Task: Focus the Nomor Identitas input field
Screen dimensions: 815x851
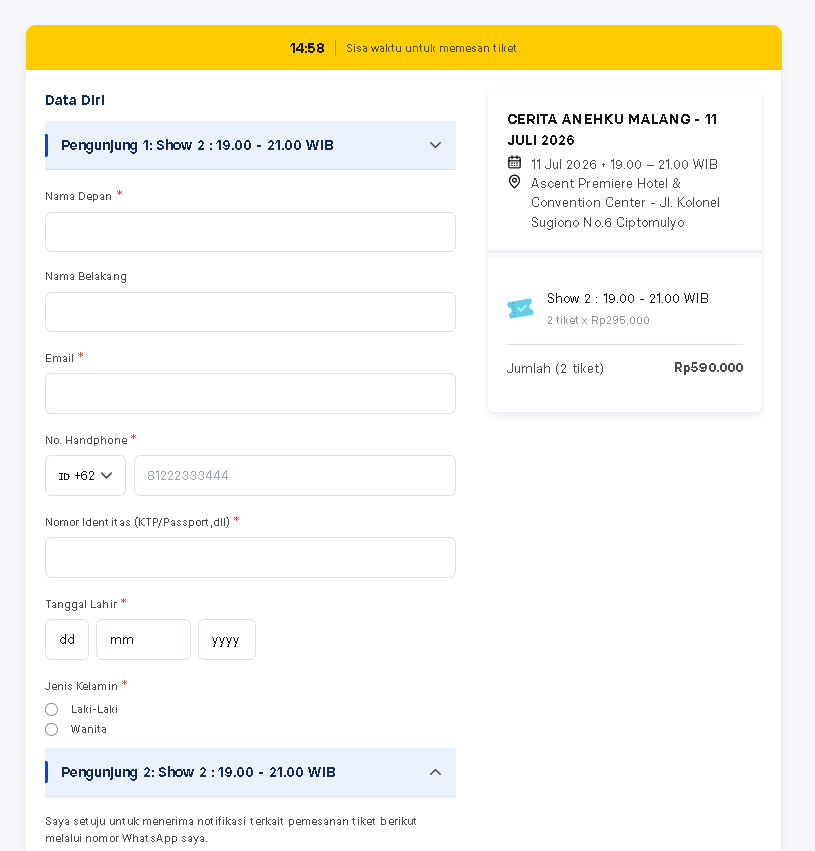Action: pyautogui.click(x=250, y=557)
